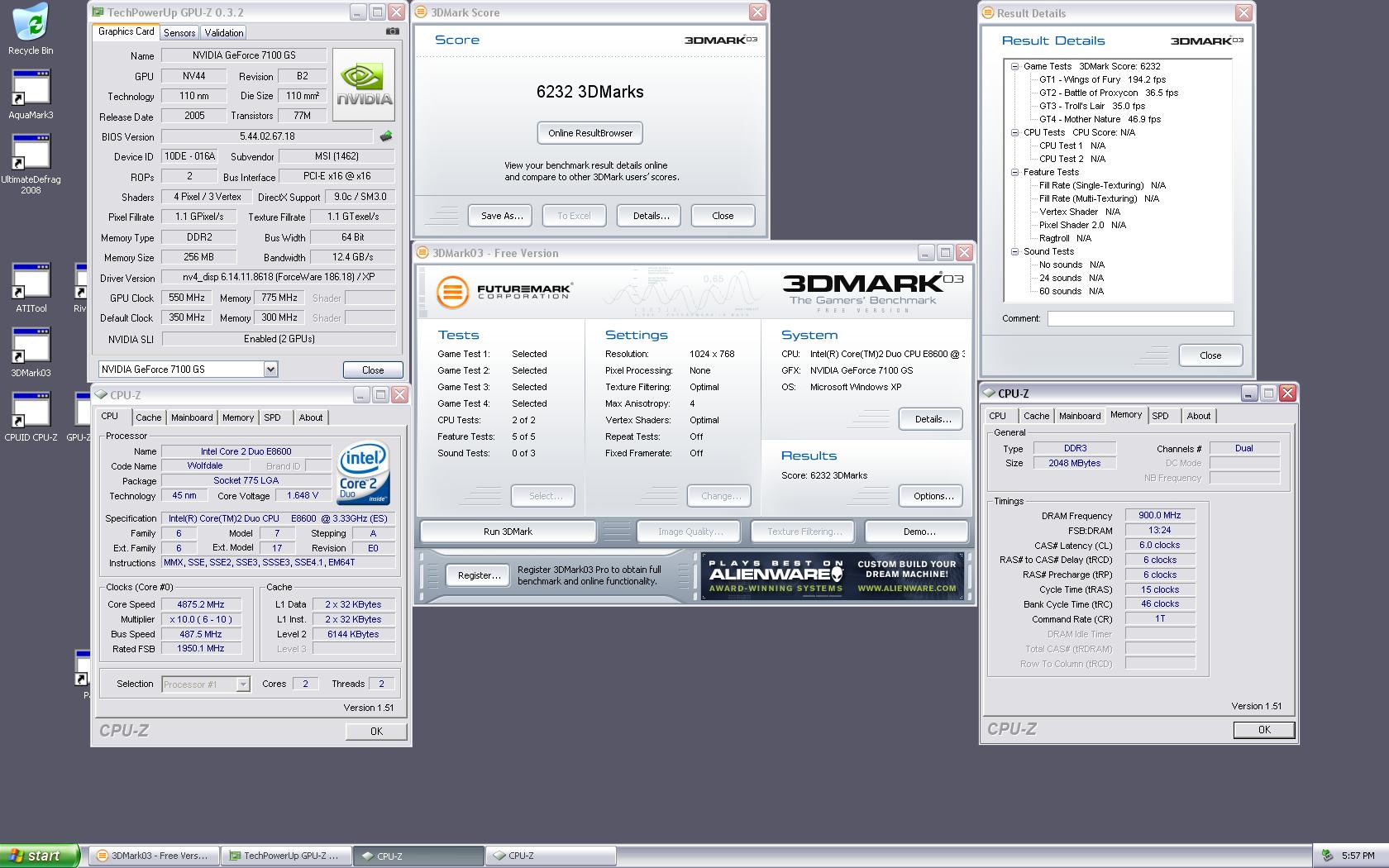Open UltimateDefrag 2008 shortcut
The width and height of the screenshot is (1389, 868).
pos(31,165)
